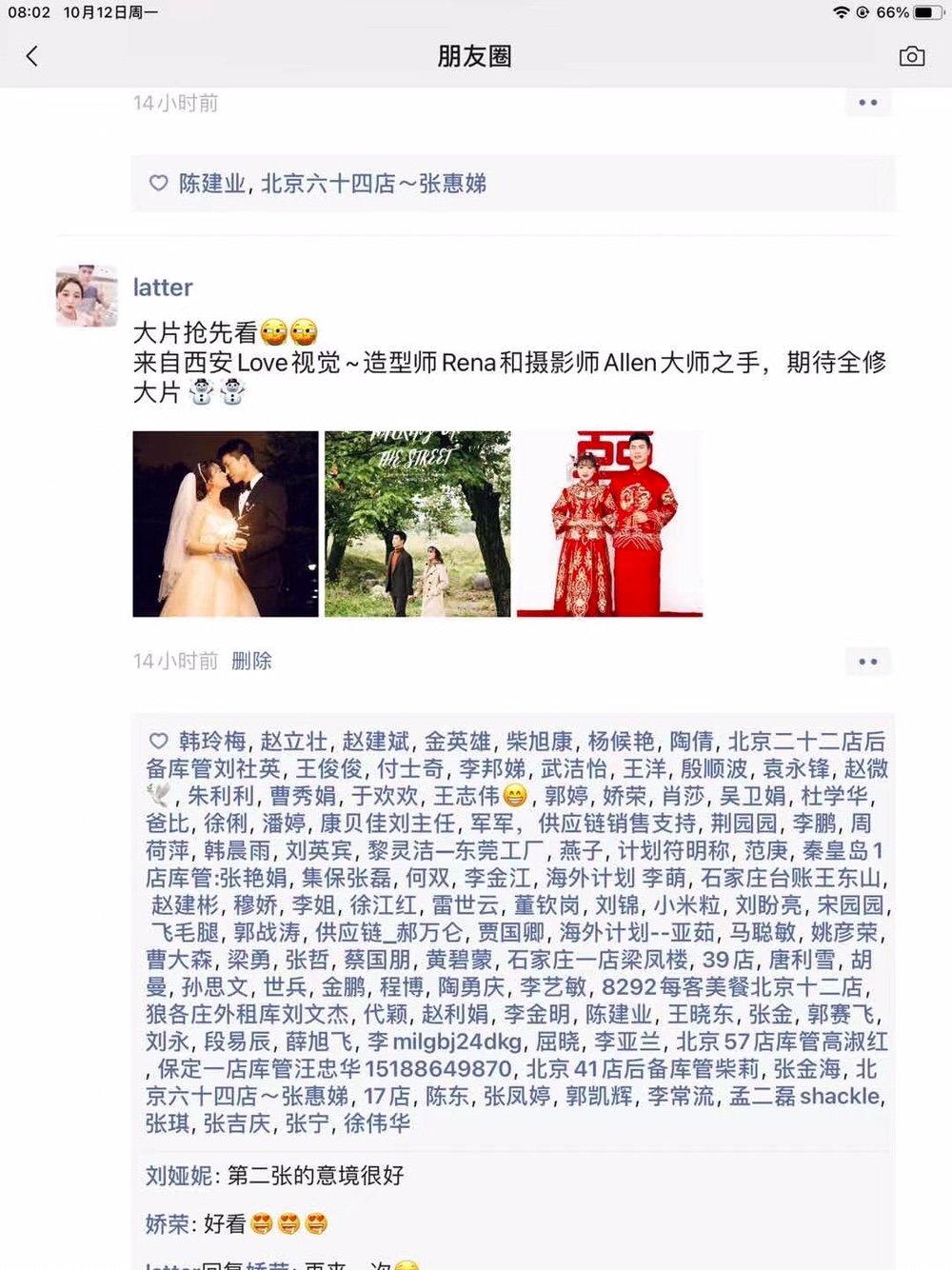The width and height of the screenshot is (952, 1270).
Task: Tap the battery indicator in status bar
Action: tap(928, 12)
